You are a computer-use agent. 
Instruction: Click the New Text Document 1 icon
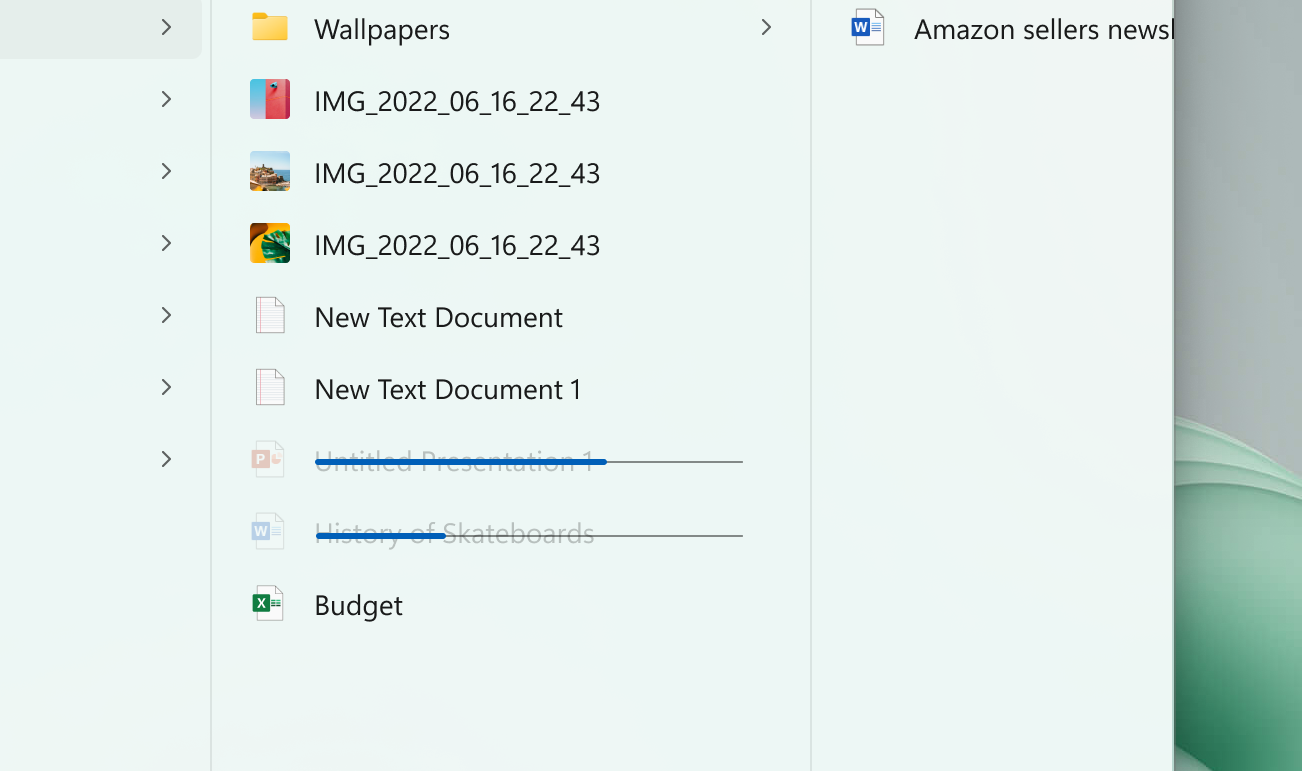click(268, 387)
